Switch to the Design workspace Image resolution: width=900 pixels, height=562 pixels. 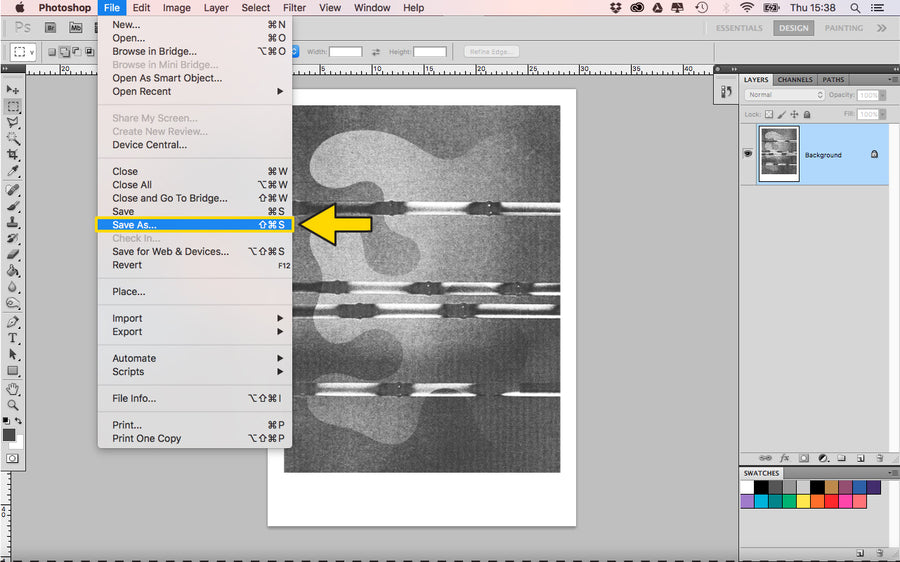(x=794, y=28)
